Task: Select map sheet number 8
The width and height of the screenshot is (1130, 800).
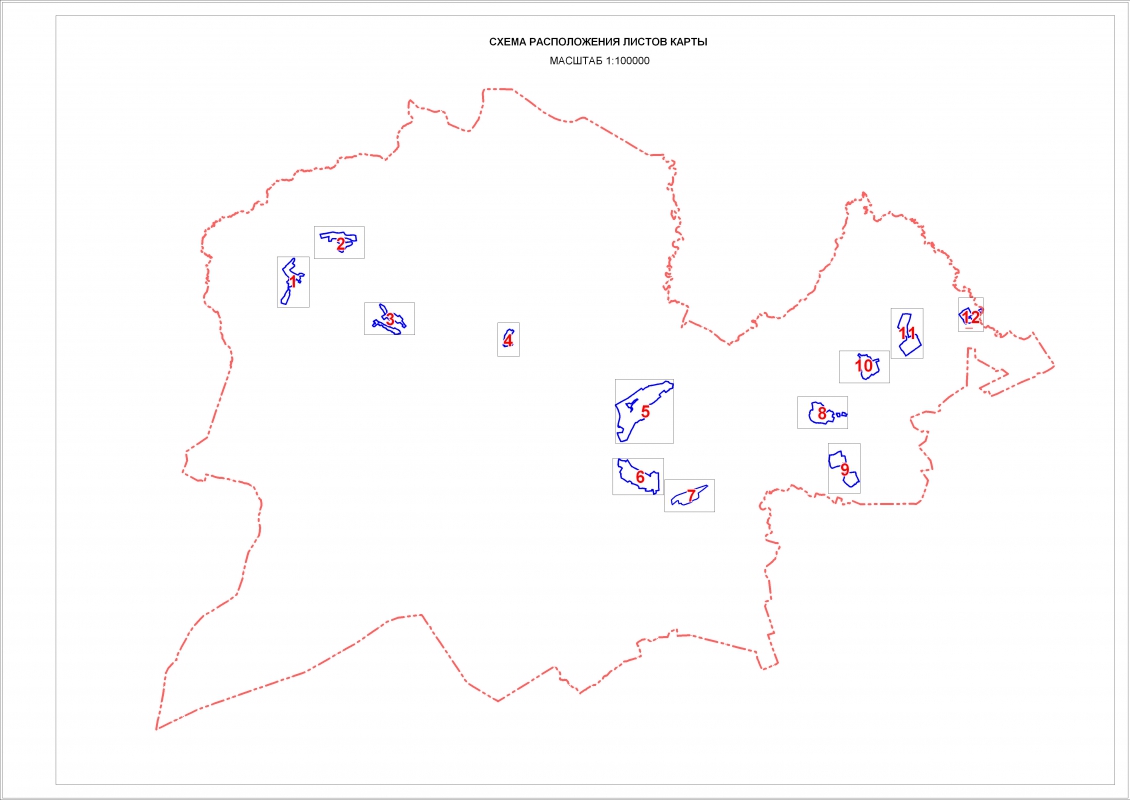Action: pyautogui.click(x=822, y=412)
